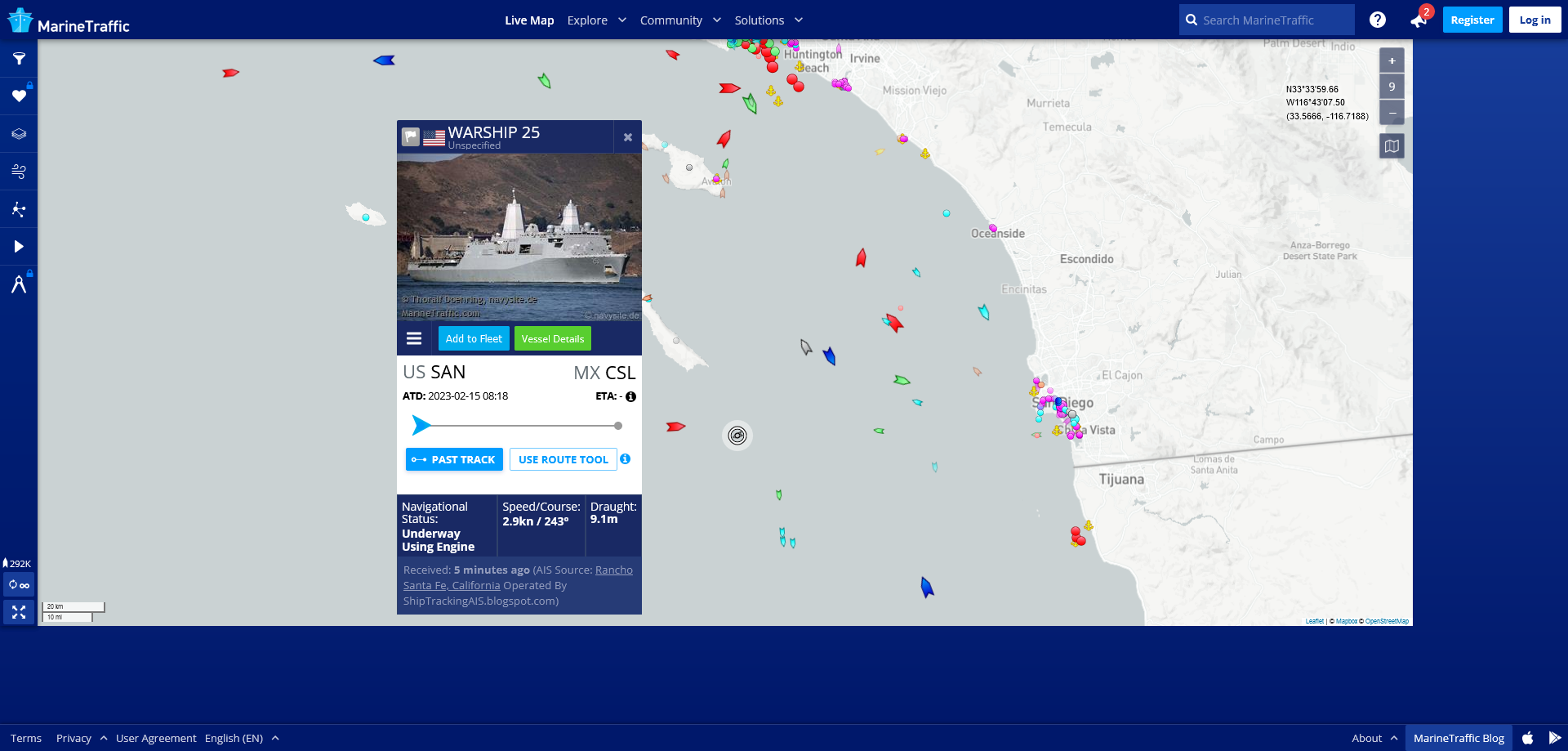1568x751 pixels.
Task: Click the ETA info icon
Action: [630, 397]
